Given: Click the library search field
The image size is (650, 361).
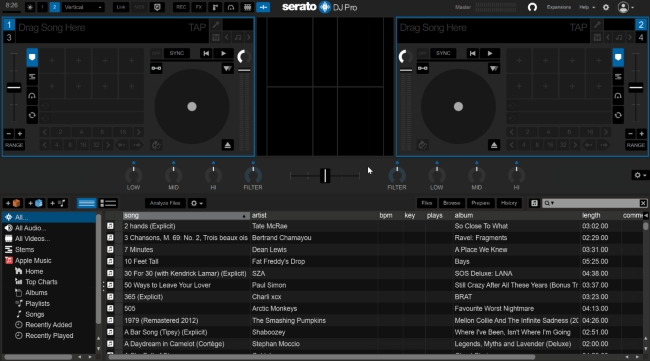Looking at the screenshot, I should pos(594,203).
